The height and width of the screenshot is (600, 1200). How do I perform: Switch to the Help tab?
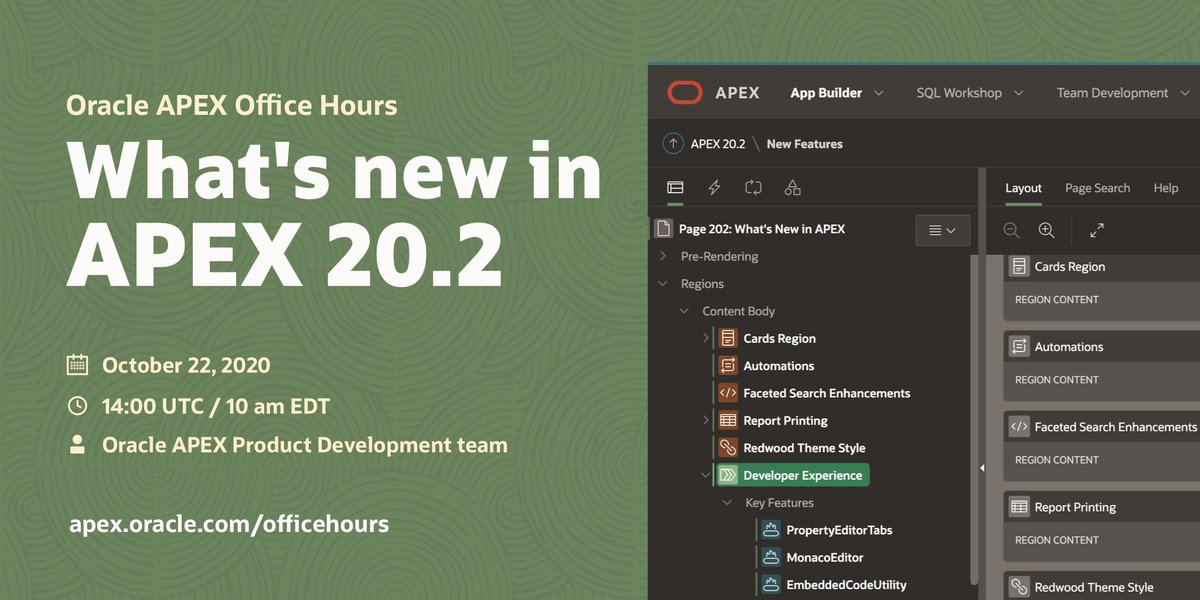(x=1165, y=188)
